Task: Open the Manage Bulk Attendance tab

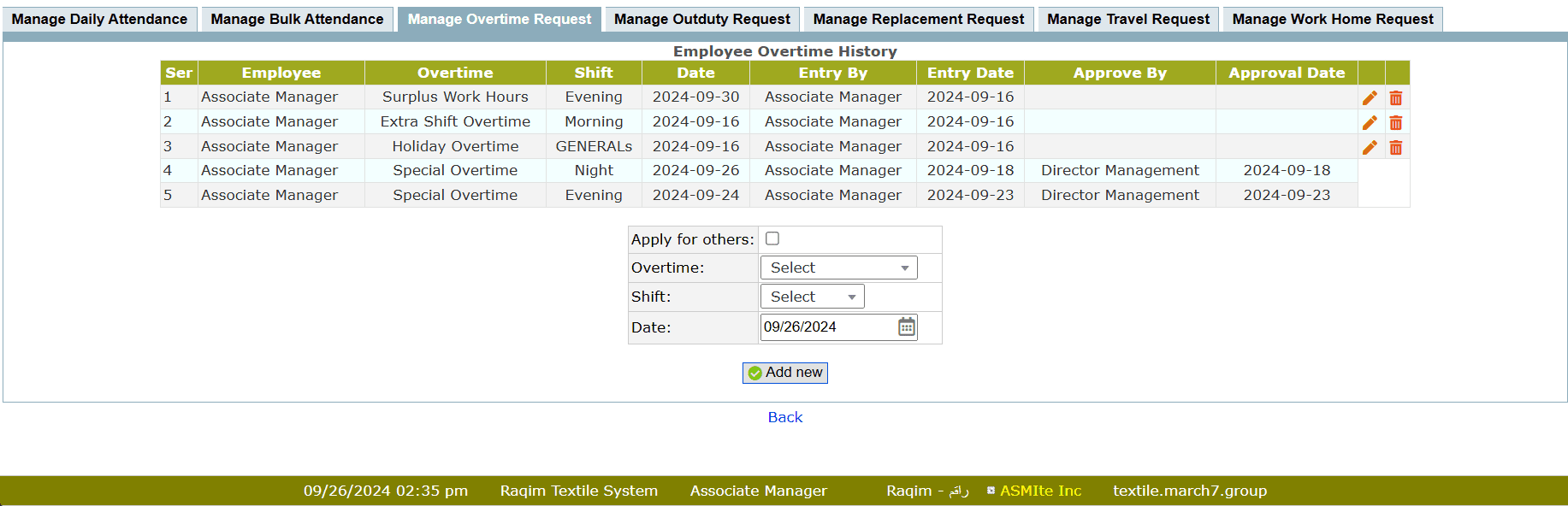Action: click(297, 19)
